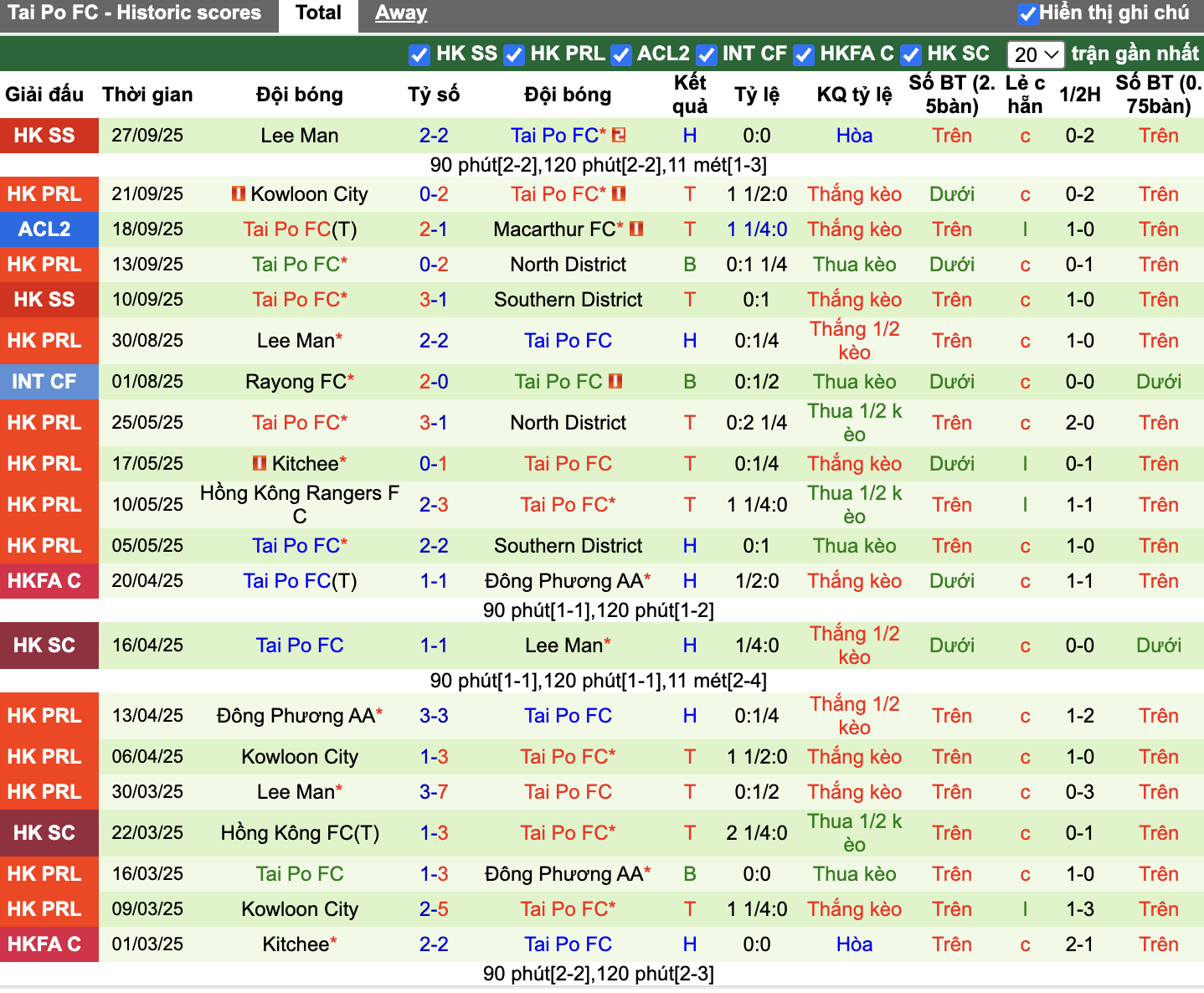Uncheck the HK PRL league filter
This screenshot has width=1204, height=993.
[514, 55]
